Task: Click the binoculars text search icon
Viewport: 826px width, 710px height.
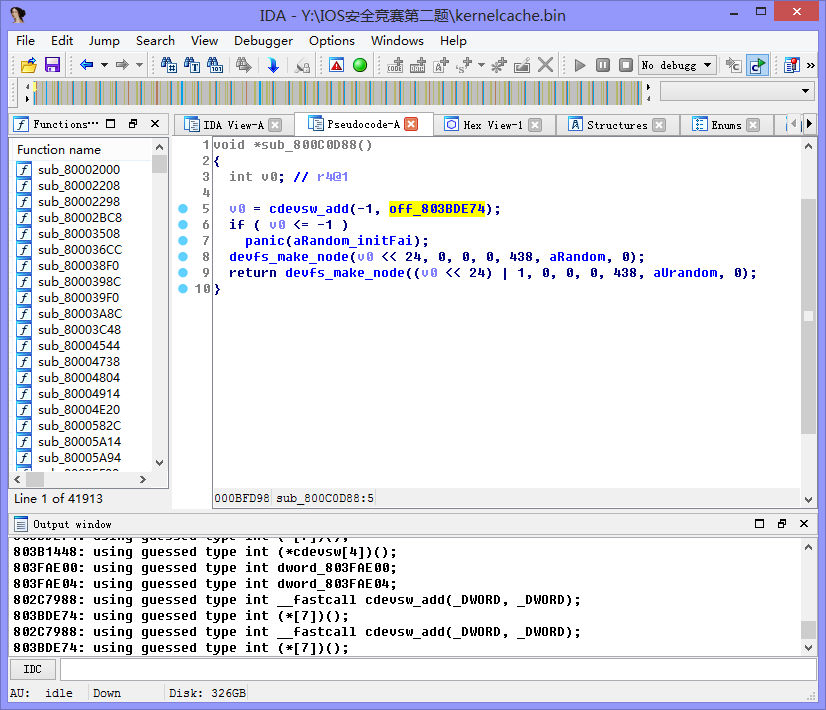Action: click(192, 65)
